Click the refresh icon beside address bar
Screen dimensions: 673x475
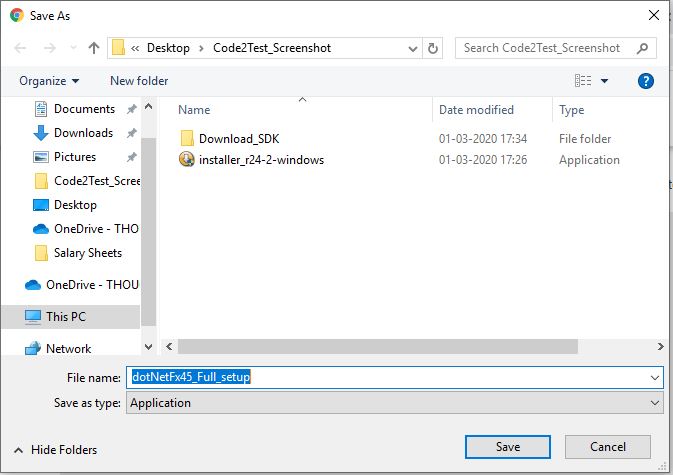[x=433, y=48]
